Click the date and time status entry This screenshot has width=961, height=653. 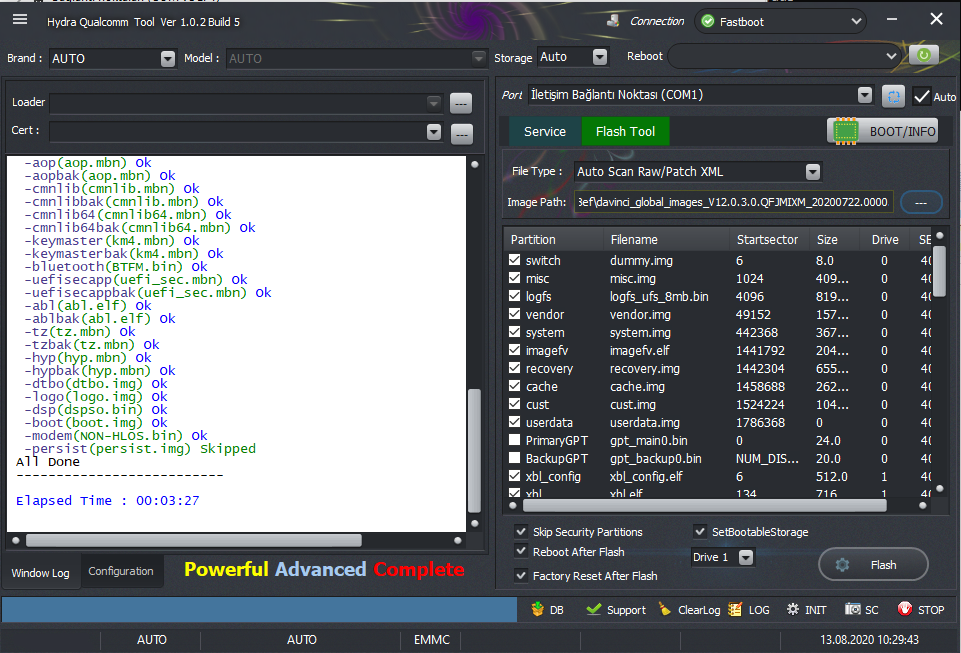(869, 640)
